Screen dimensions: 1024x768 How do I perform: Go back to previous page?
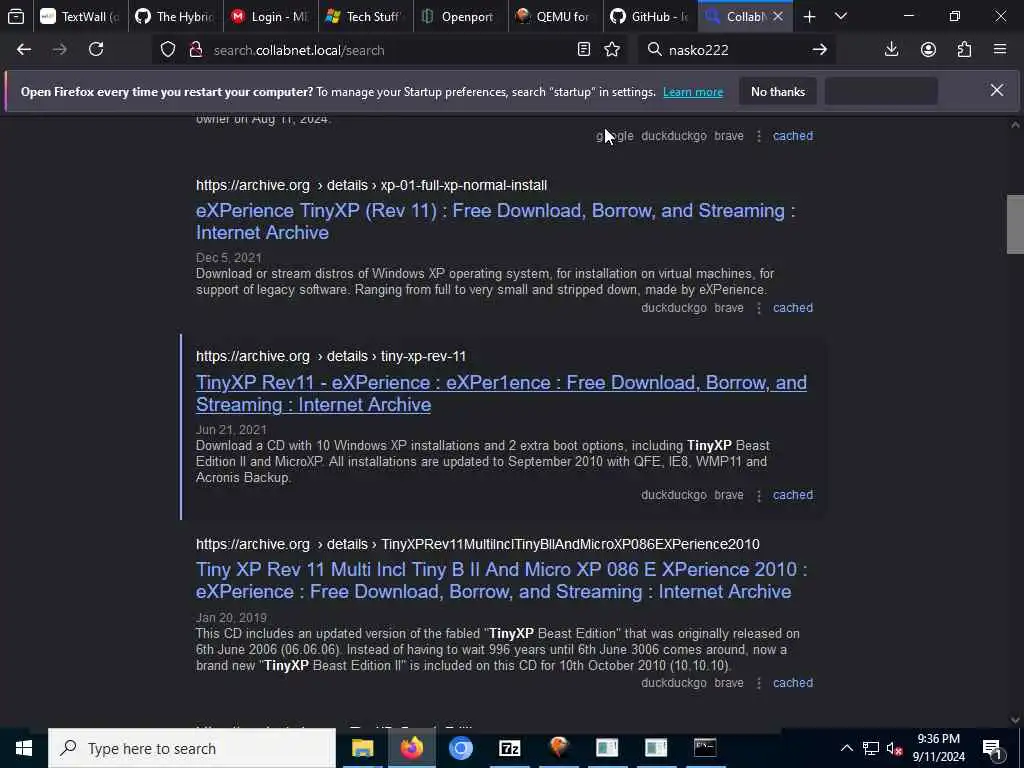[x=24, y=50]
